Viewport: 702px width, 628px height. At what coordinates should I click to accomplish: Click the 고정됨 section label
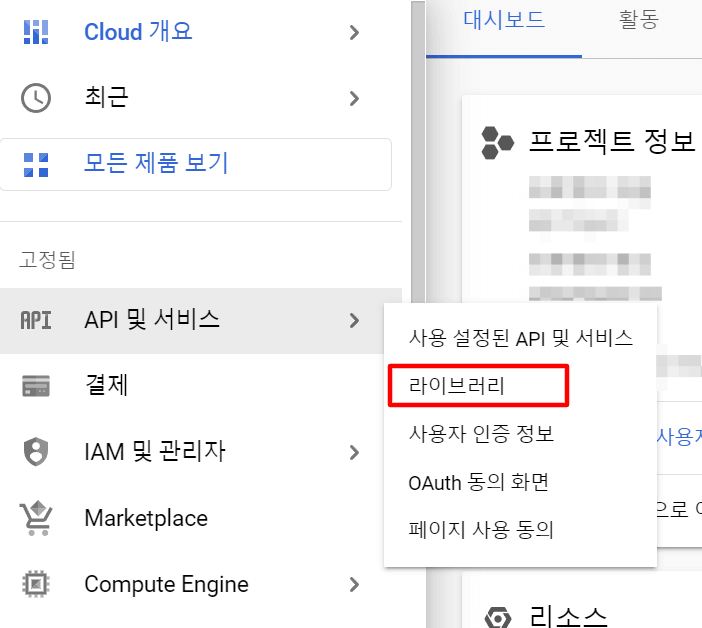[47, 260]
